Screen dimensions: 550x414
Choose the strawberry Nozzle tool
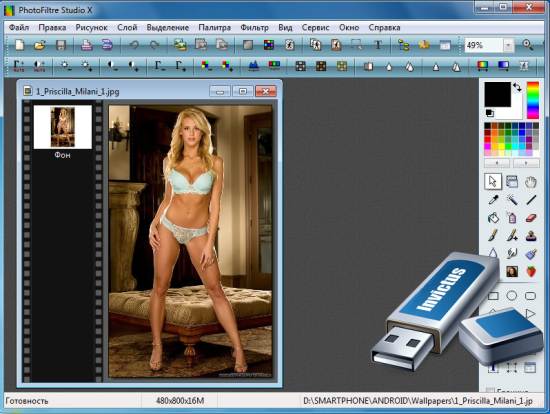click(x=531, y=271)
